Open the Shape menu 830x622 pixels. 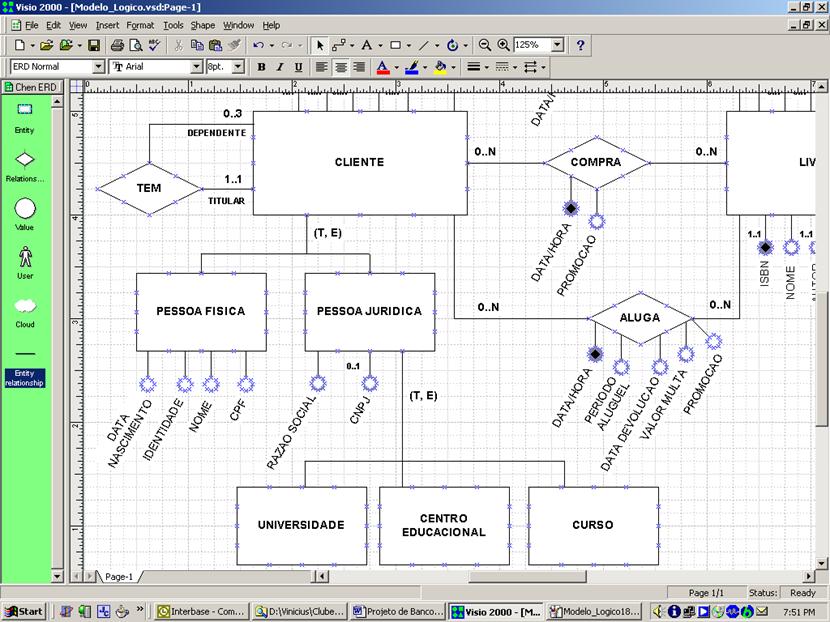click(x=203, y=25)
